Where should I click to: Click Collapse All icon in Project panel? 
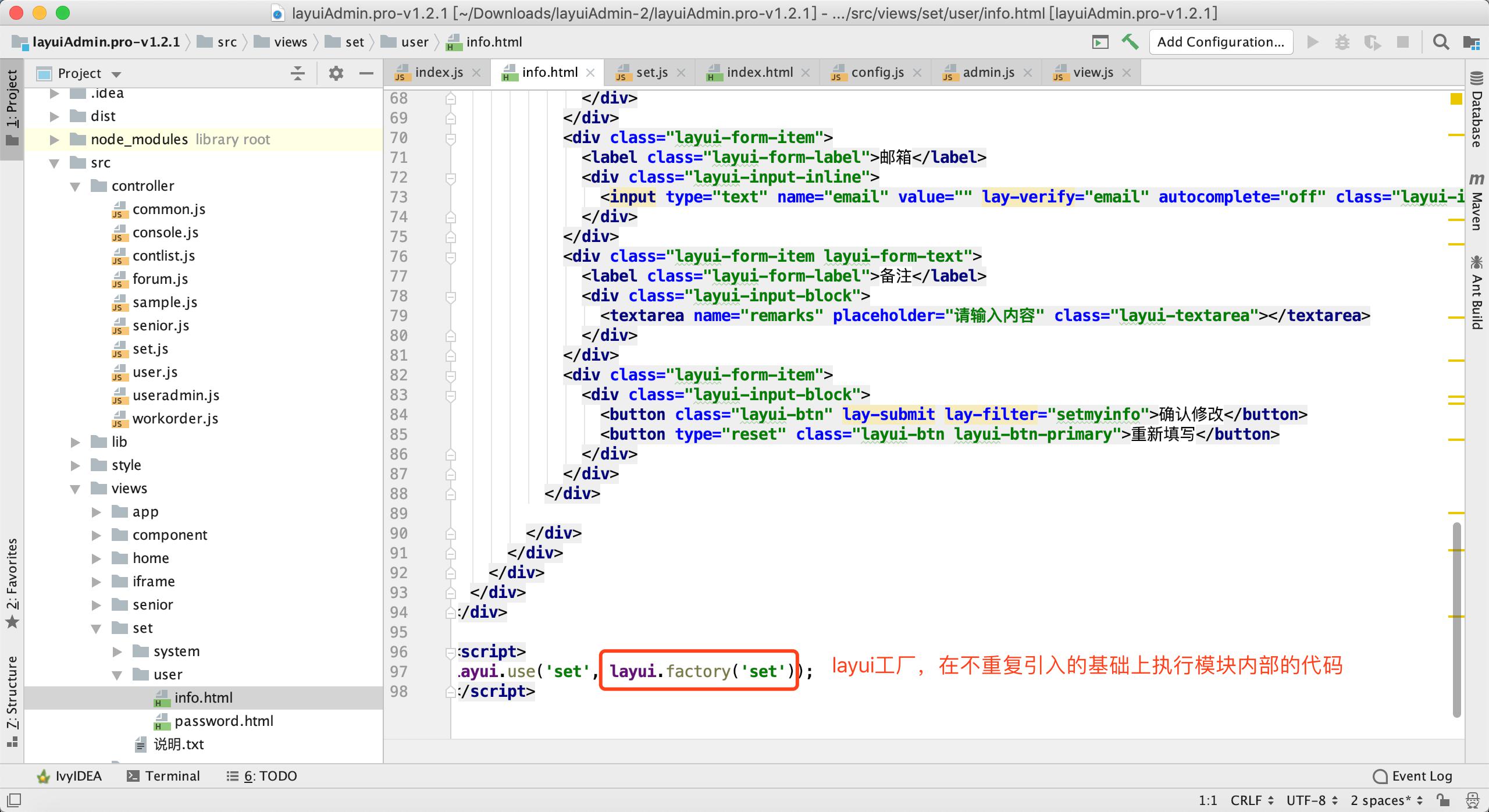(297, 73)
